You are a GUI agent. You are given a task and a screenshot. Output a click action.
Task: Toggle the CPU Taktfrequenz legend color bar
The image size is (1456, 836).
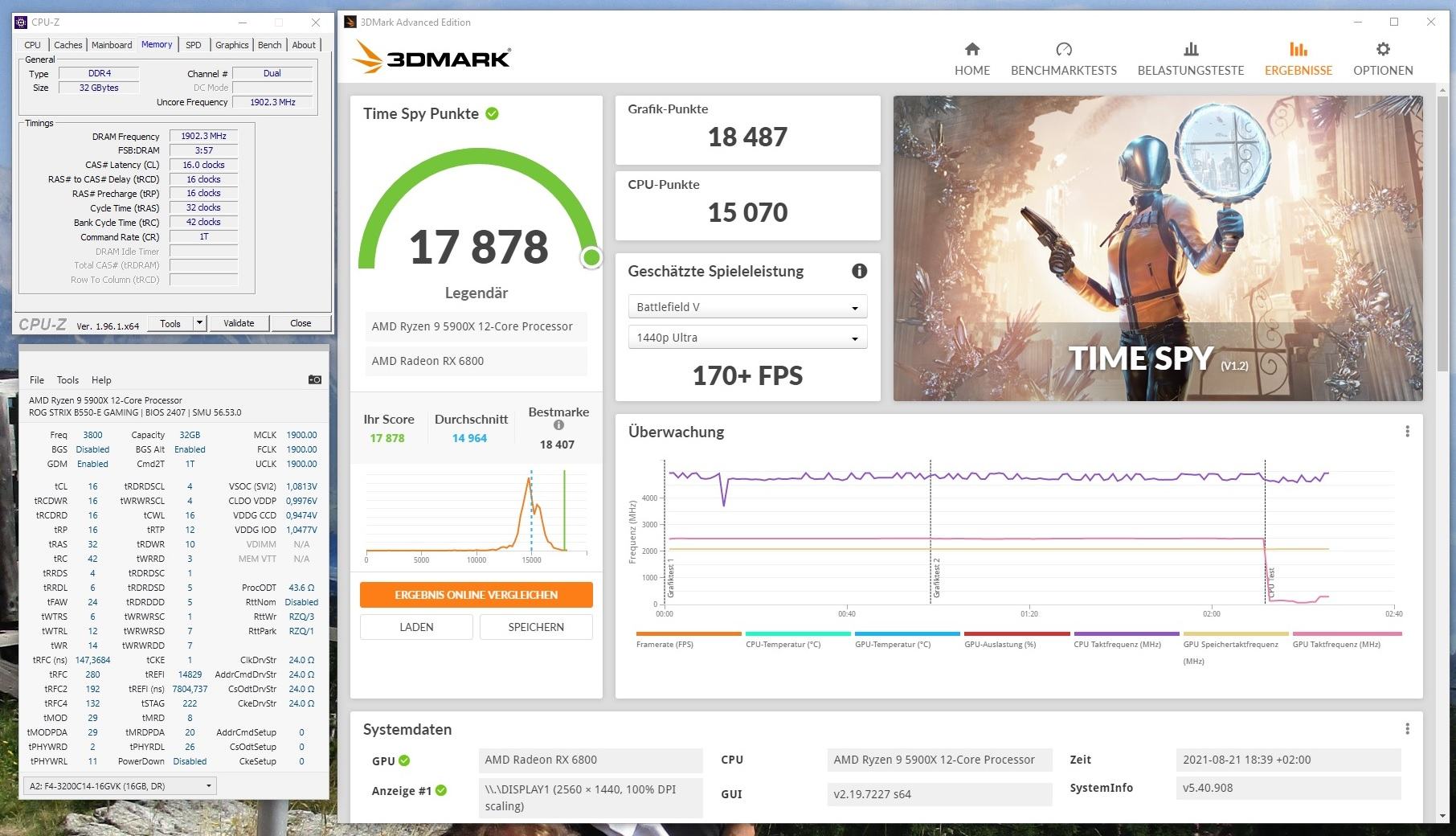click(1126, 633)
